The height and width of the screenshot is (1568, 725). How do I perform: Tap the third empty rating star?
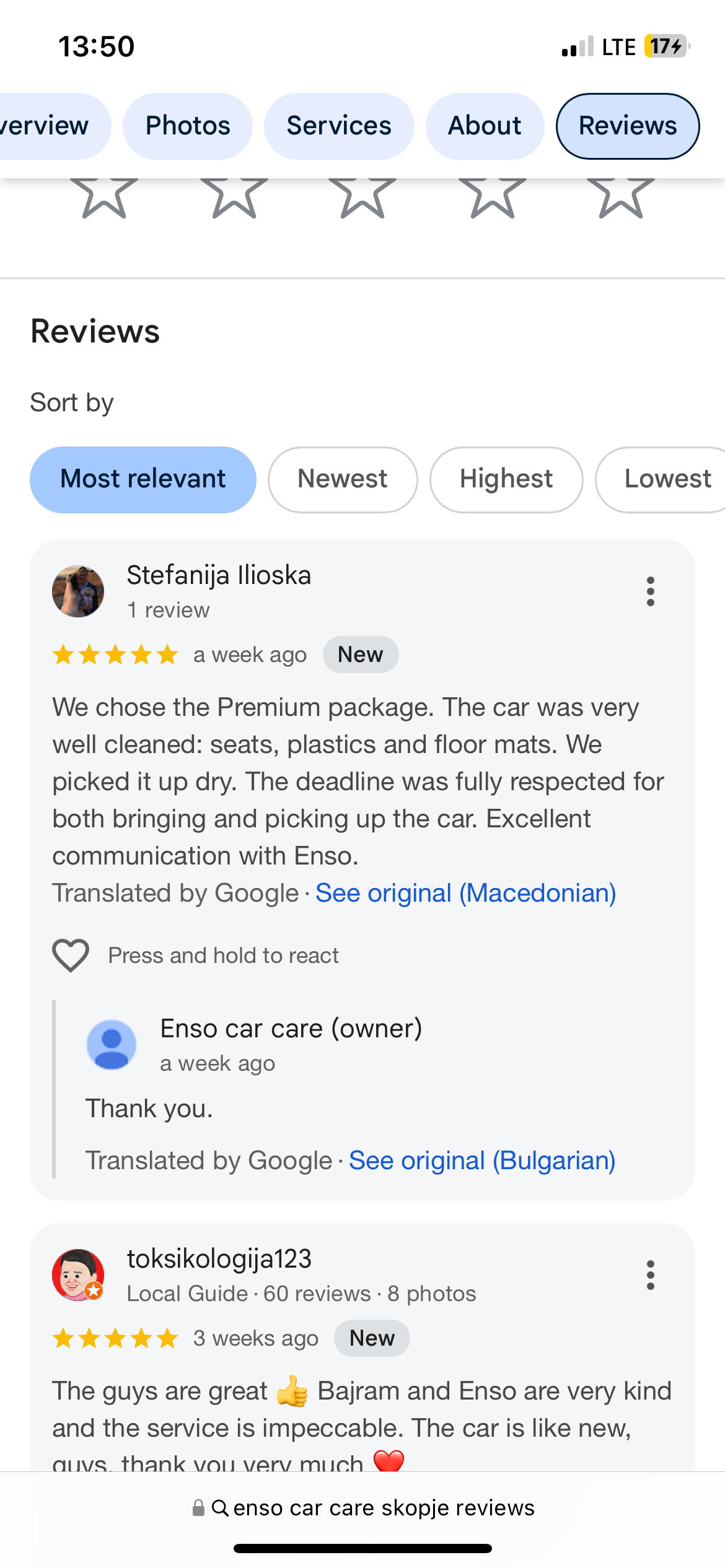(362, 196)
